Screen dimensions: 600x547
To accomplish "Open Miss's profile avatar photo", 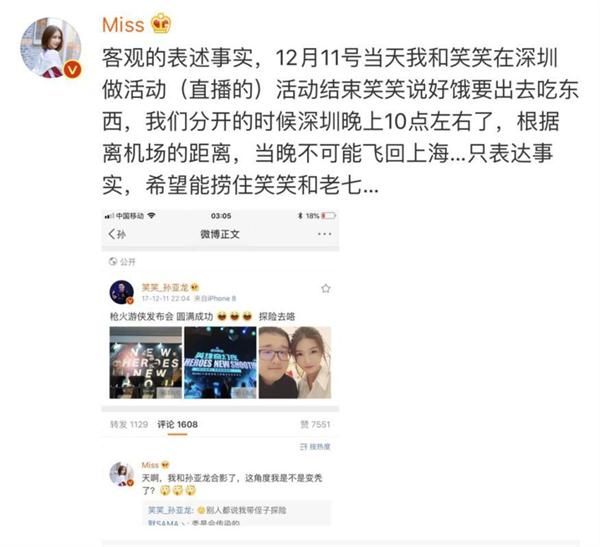I will coord(51,47).
